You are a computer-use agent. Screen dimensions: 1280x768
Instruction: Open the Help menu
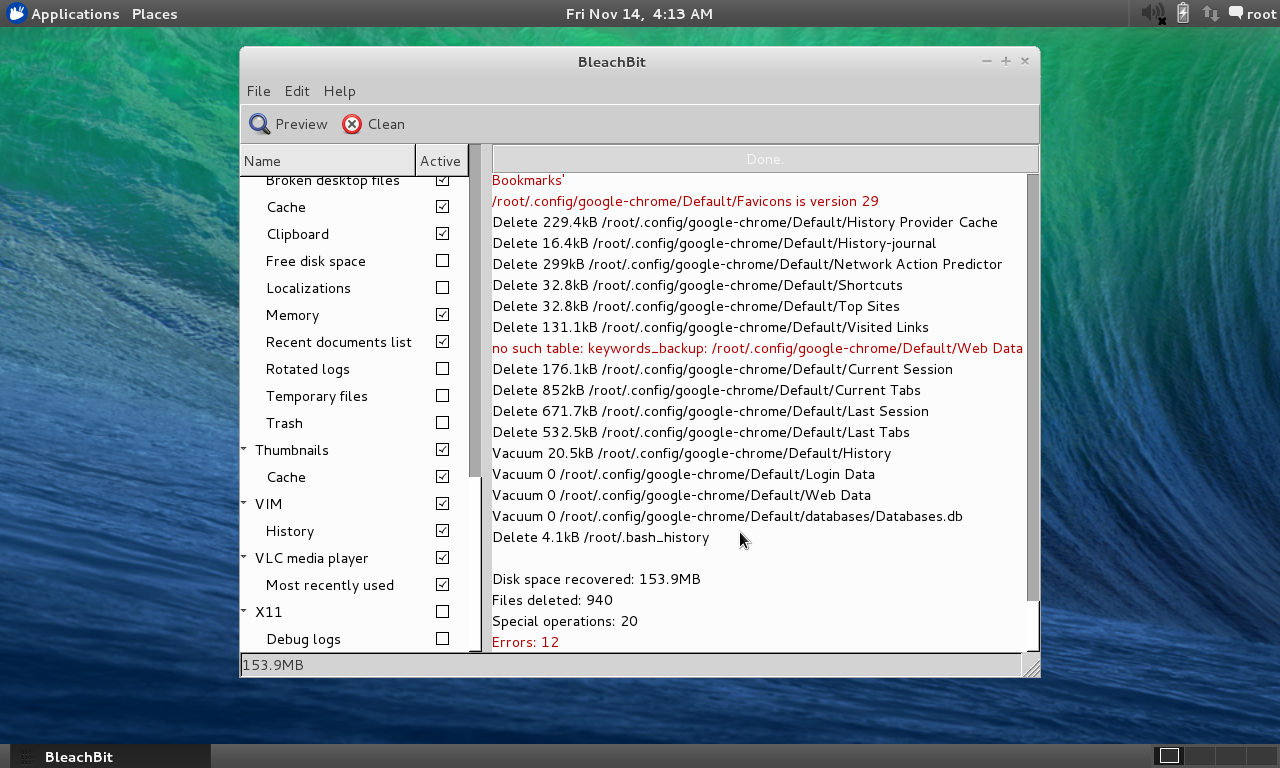click(339, 91)
